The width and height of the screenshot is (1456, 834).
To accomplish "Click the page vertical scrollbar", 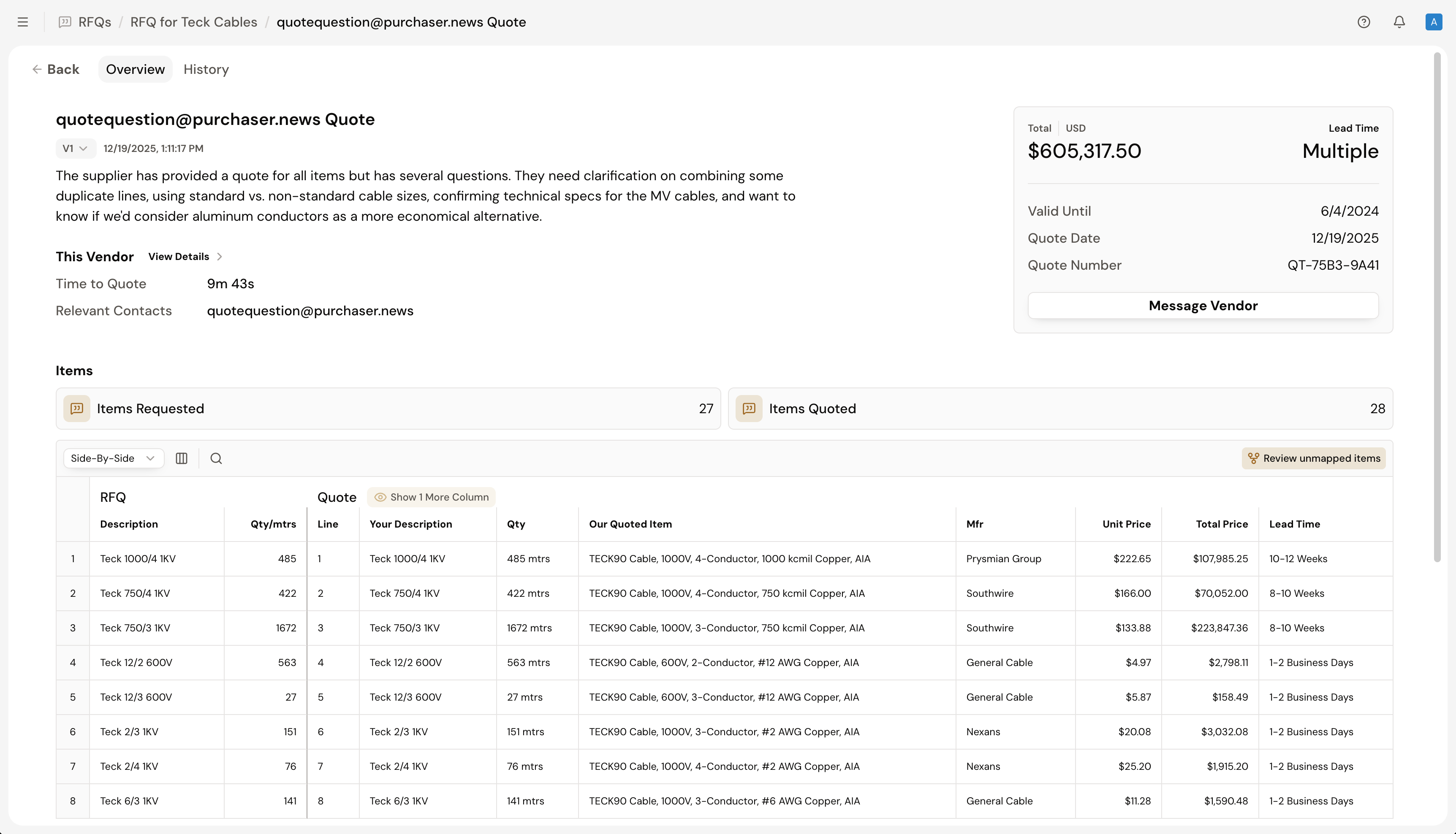I will tap(1437, 306).
